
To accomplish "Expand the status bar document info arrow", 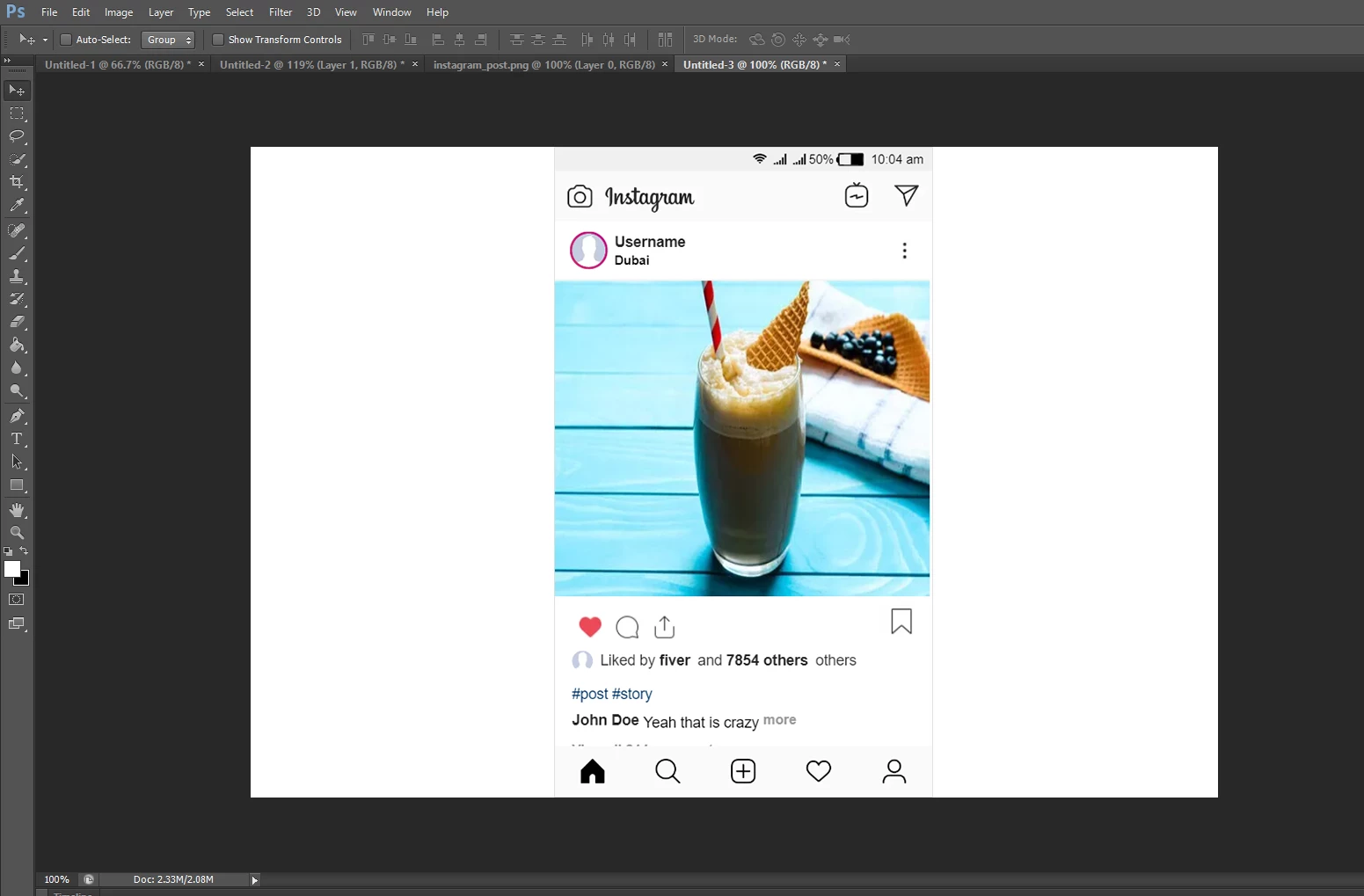I will (x=255, y=879).
